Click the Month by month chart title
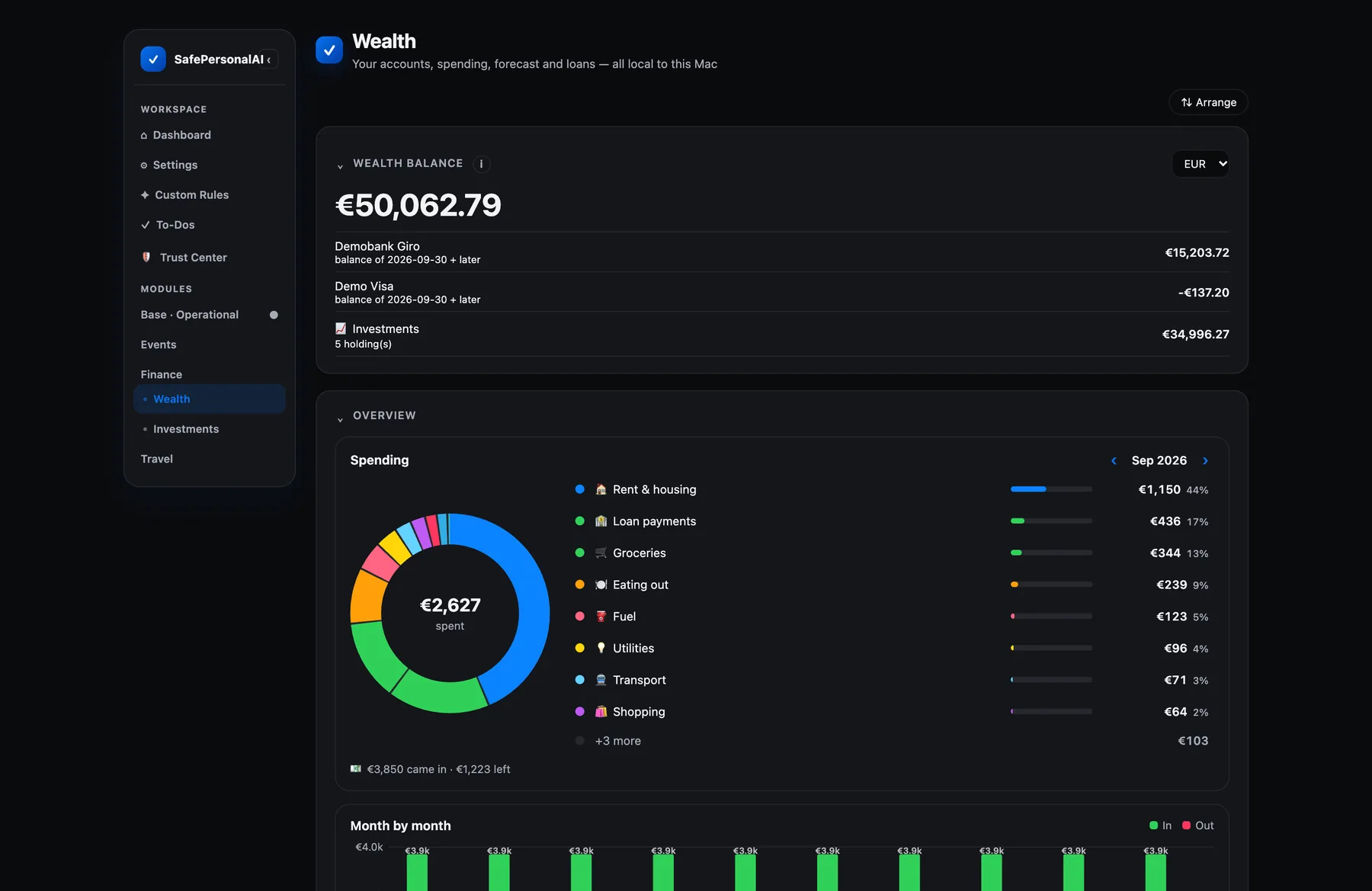 [400, 825]
